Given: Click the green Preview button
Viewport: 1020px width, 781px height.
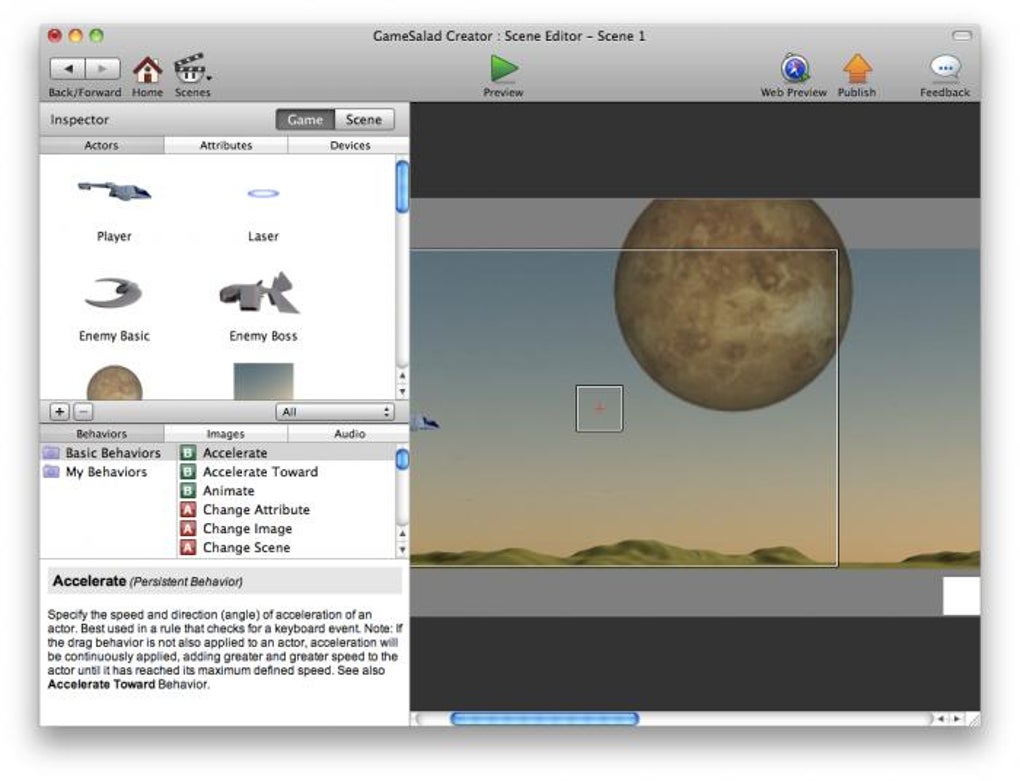Looking at the screenshot, I should click(x=502, y=70).
